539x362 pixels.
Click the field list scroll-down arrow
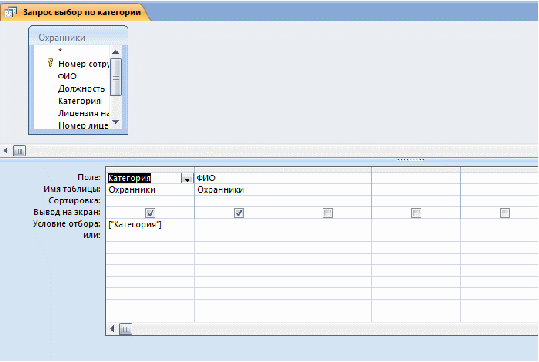pos(116,122)
